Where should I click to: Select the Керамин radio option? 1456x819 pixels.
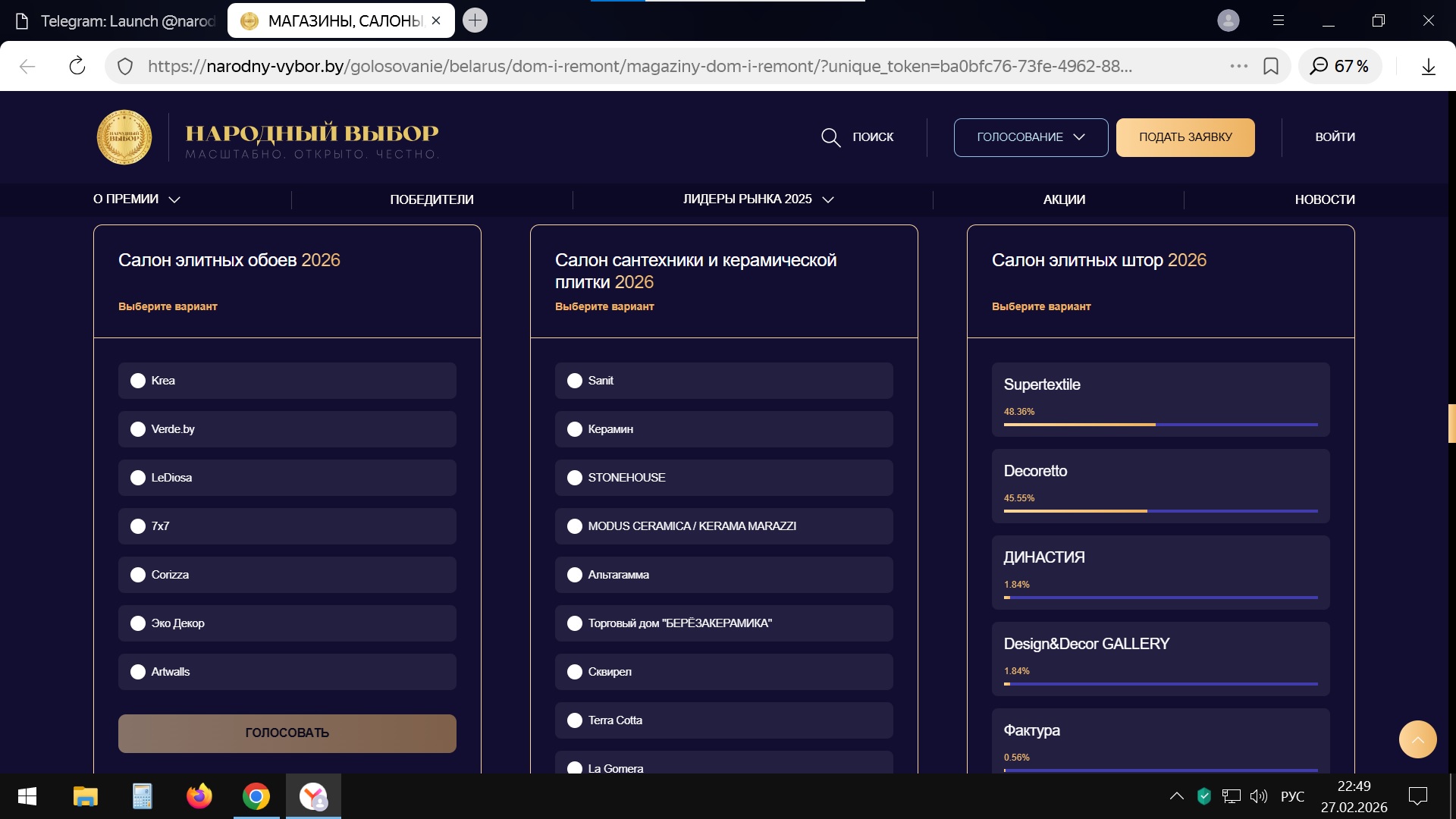click(575, 429)
